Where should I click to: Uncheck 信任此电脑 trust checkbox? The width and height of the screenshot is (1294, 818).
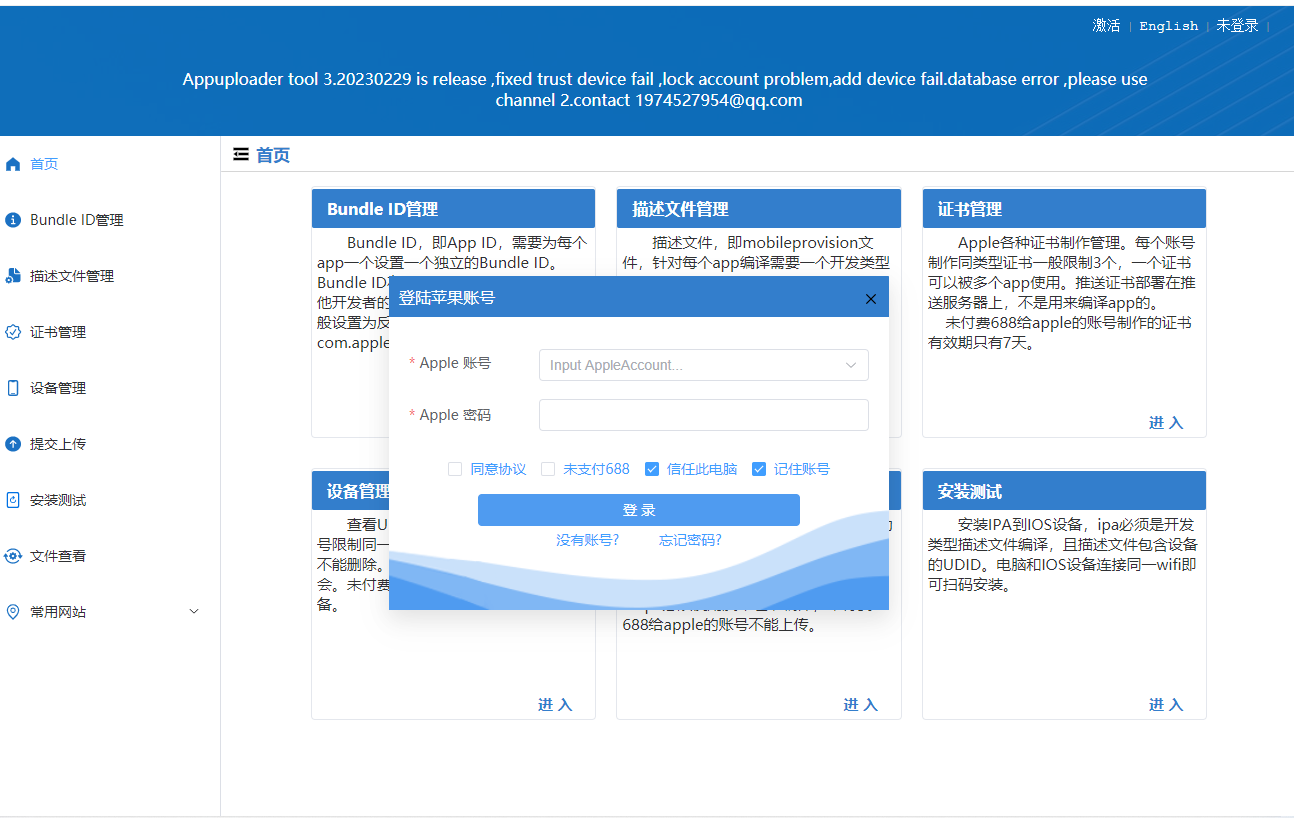[x=652, y=468]
